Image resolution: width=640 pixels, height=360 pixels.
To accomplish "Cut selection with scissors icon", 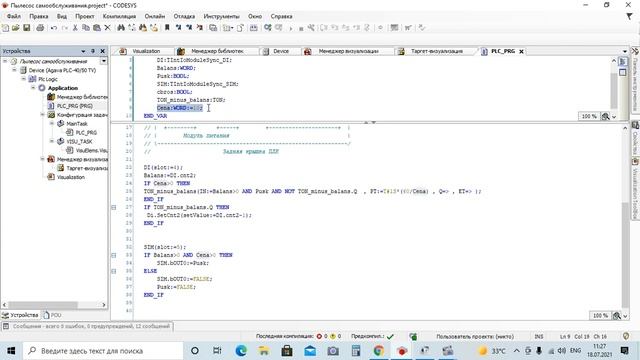I will click(75, 28).
